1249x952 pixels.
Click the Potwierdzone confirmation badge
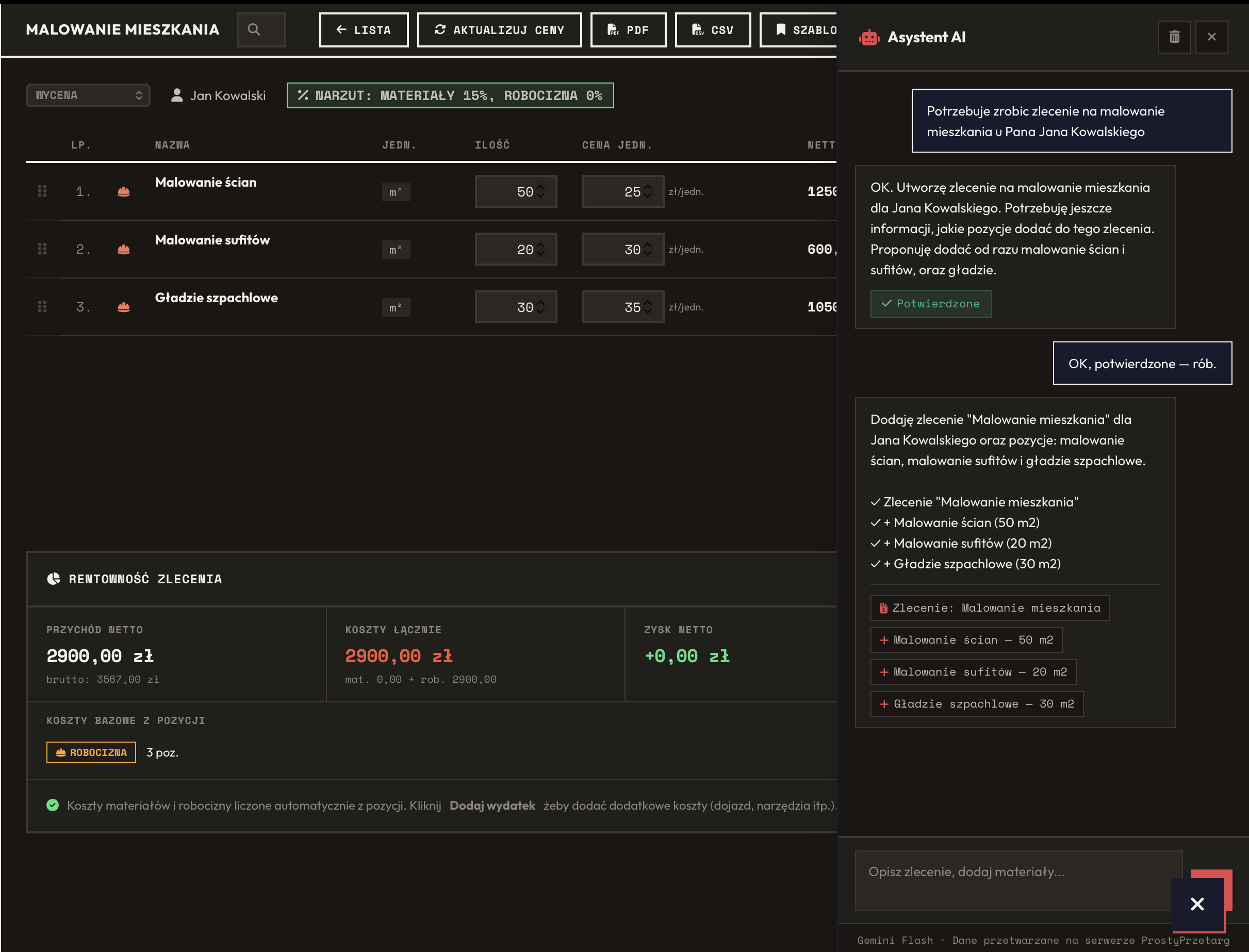pyautogui.click(x=930, y=304)
